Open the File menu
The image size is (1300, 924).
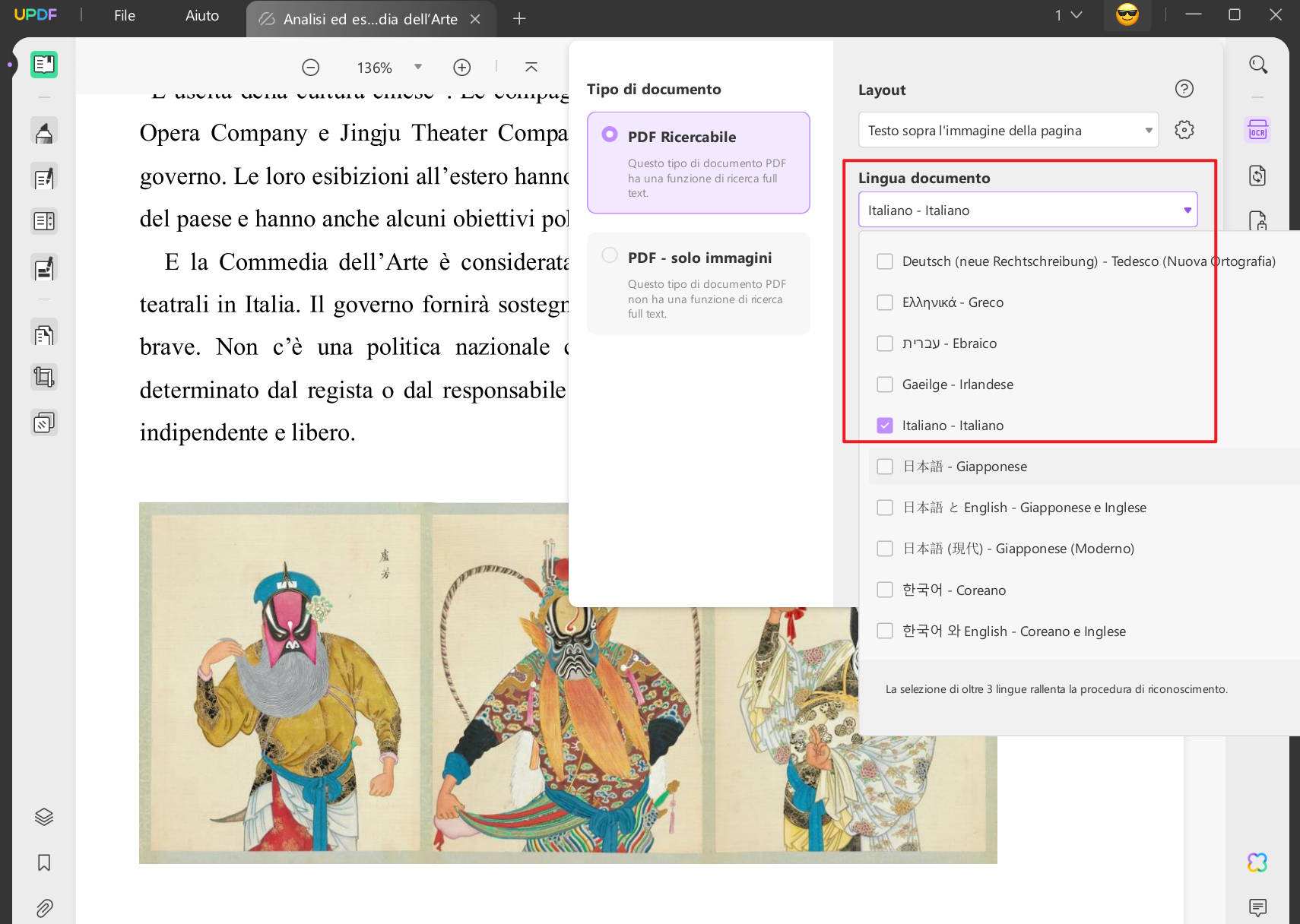click(125, 16)
